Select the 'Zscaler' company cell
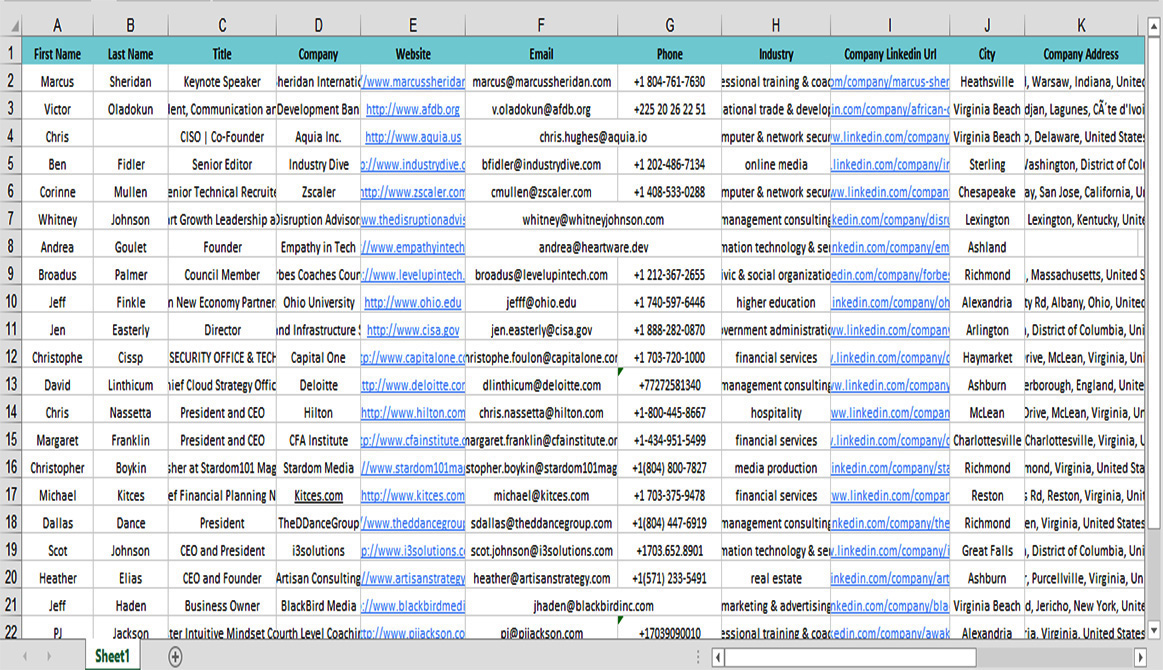 (318, 191)
